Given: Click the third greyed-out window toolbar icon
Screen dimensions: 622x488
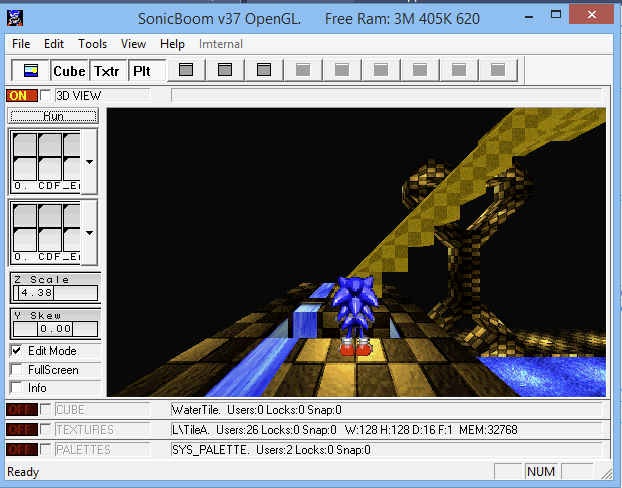Looking at the screenshot, I should [381, 70].
